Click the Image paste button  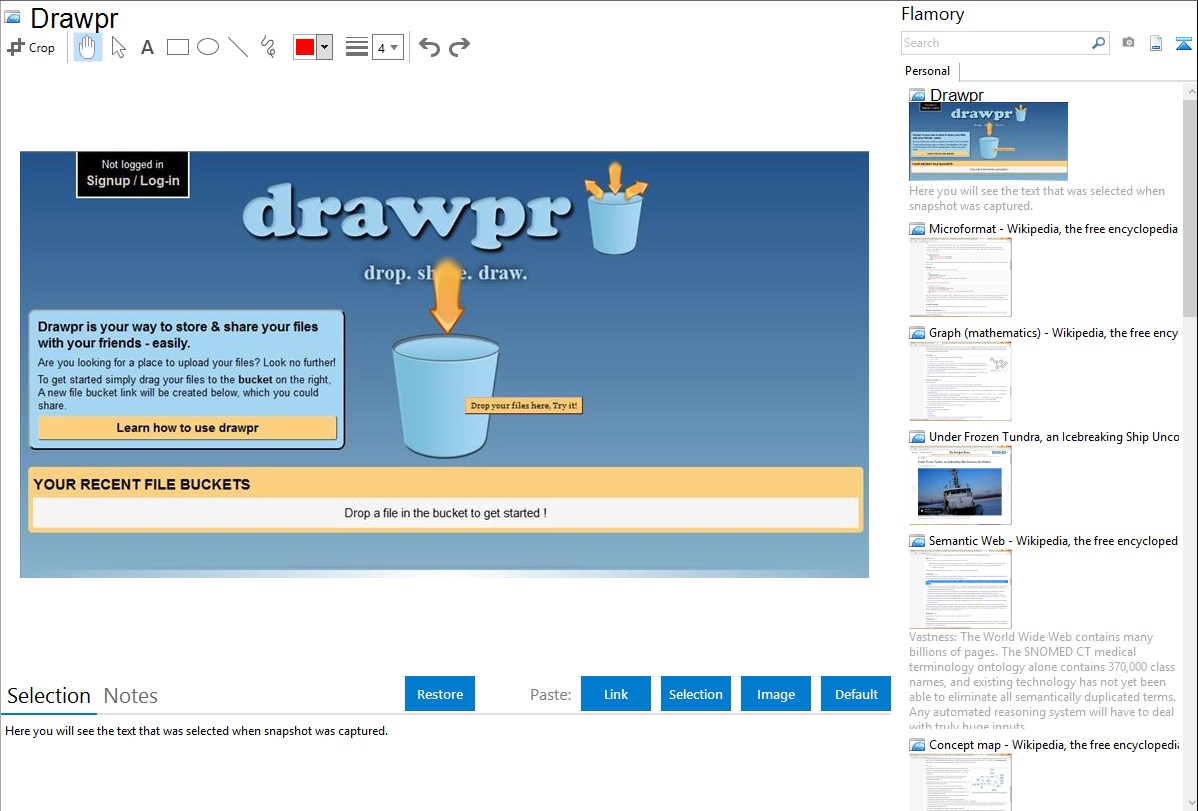776,694
